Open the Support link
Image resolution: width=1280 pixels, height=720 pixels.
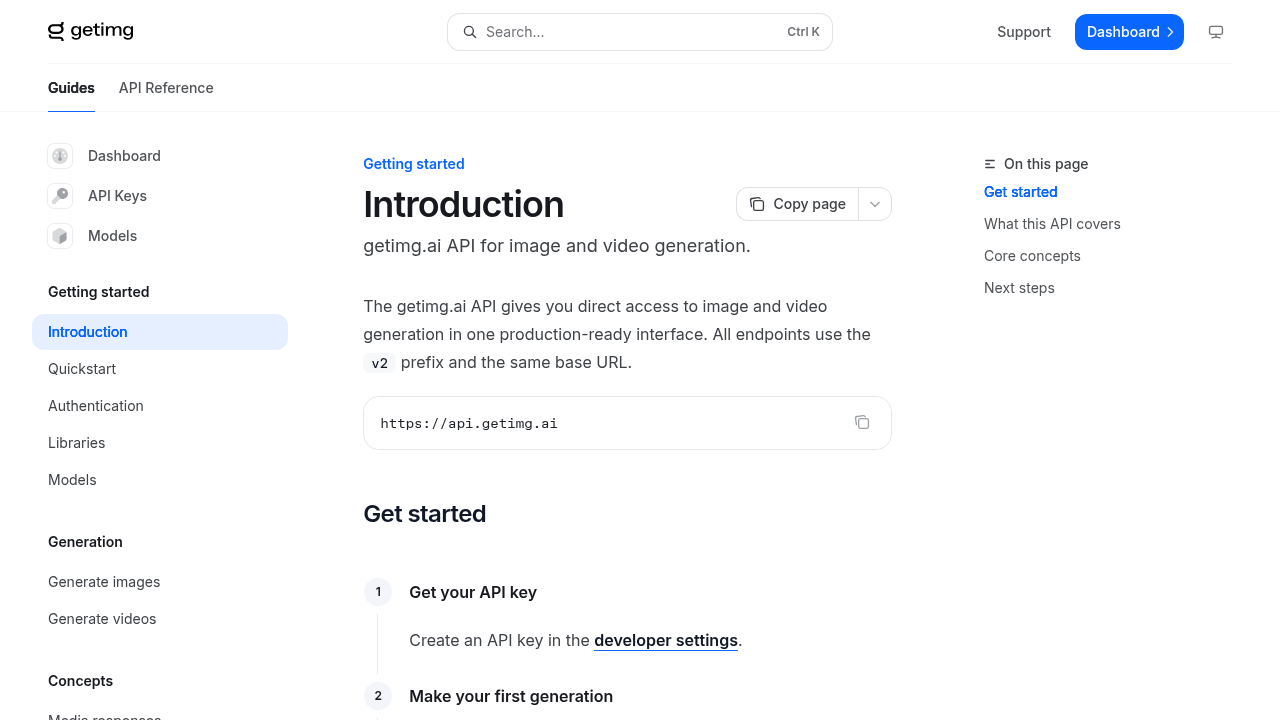[1024, 32]
